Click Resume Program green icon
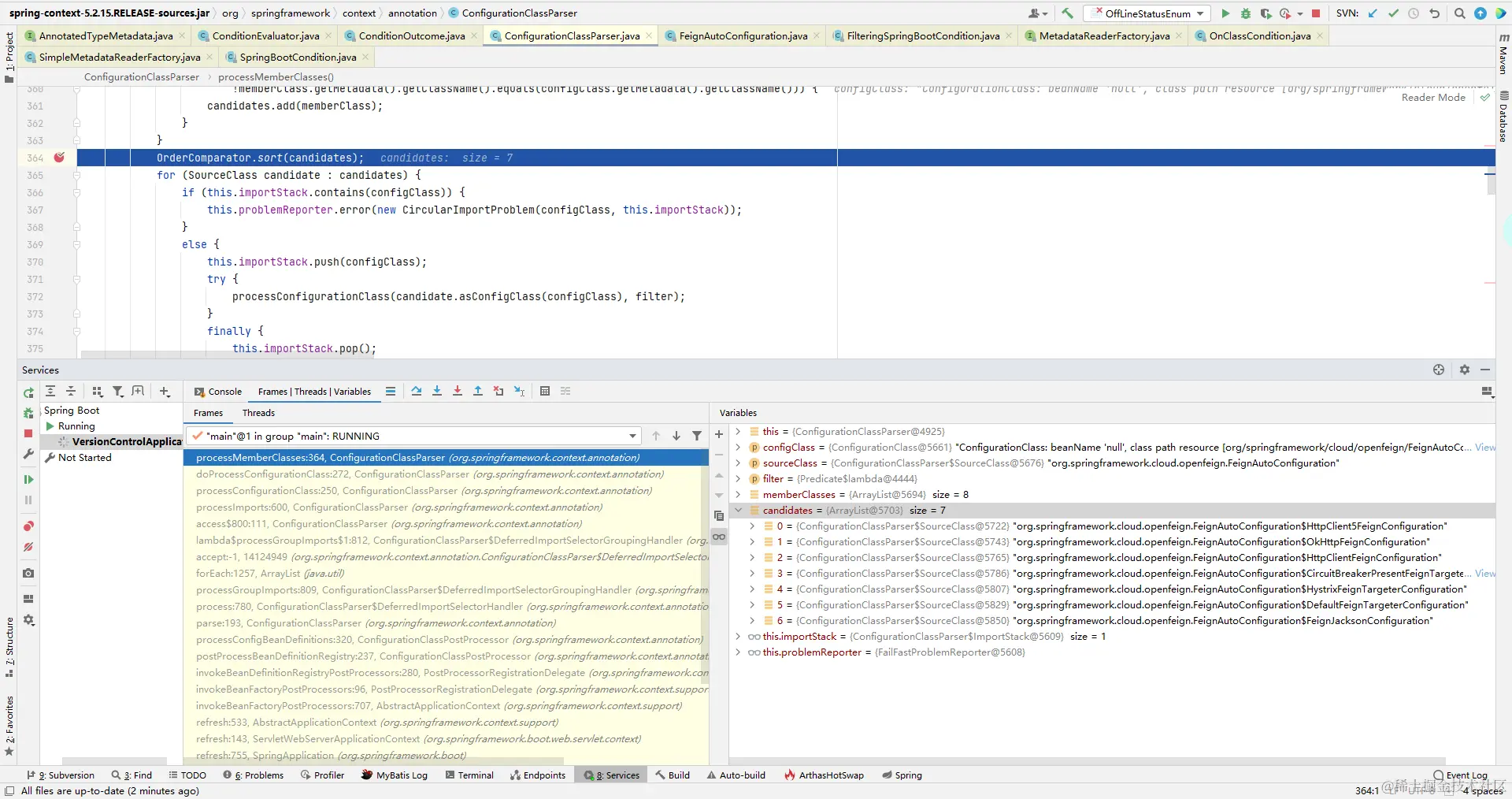1512x799 pixels. pos(28,479)
